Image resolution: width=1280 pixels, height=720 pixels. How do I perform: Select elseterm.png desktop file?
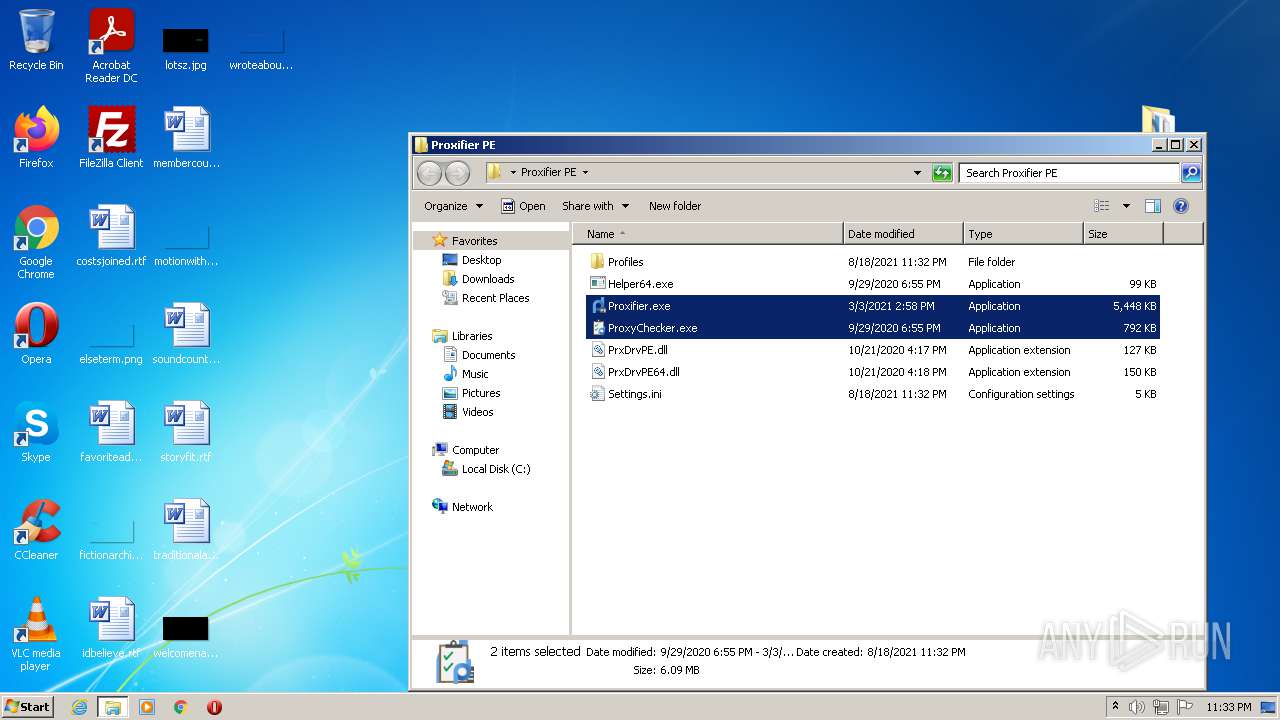pyautogui.click(x=111, y=342)
